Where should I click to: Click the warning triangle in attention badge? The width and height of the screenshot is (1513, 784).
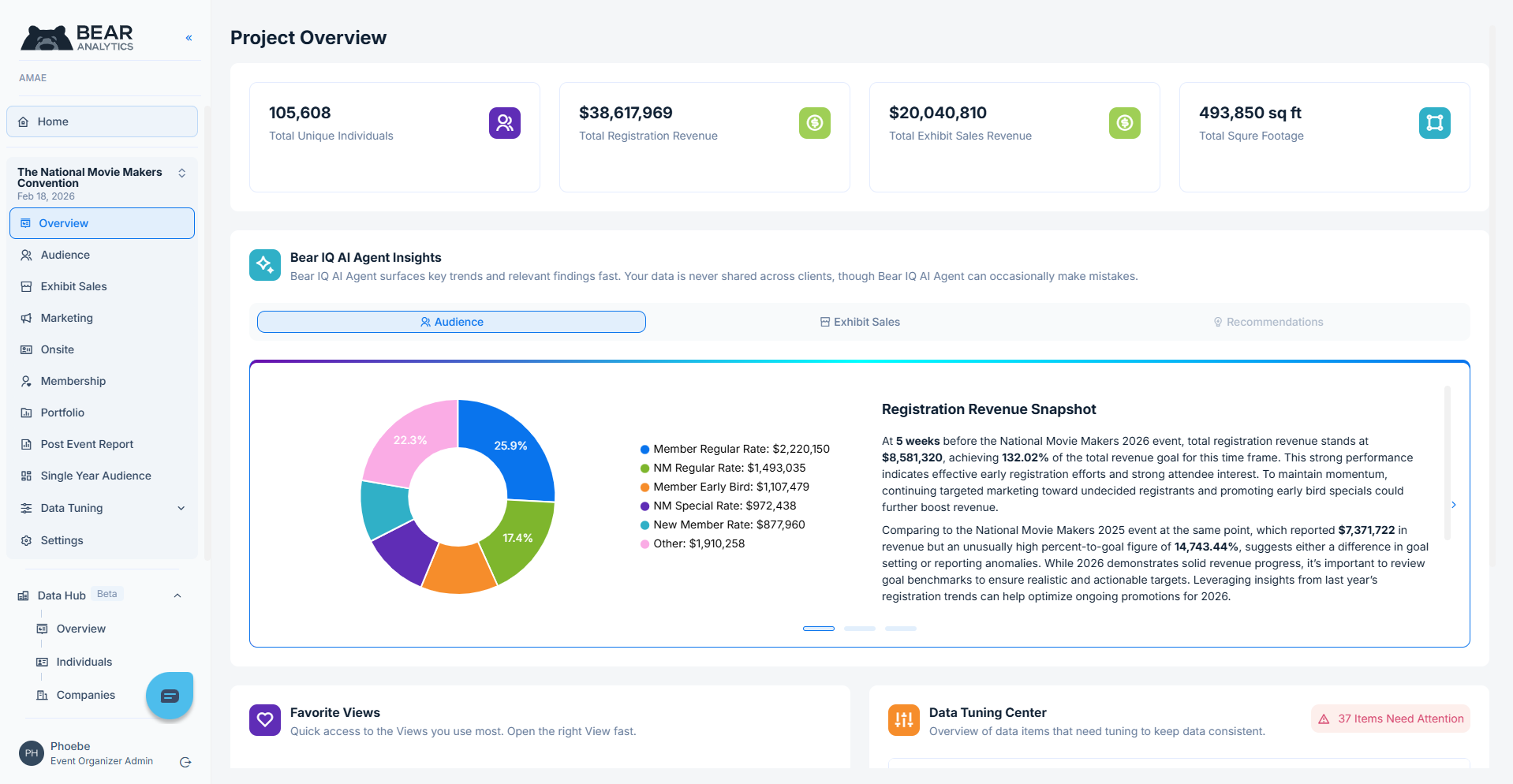point(1324,719)
